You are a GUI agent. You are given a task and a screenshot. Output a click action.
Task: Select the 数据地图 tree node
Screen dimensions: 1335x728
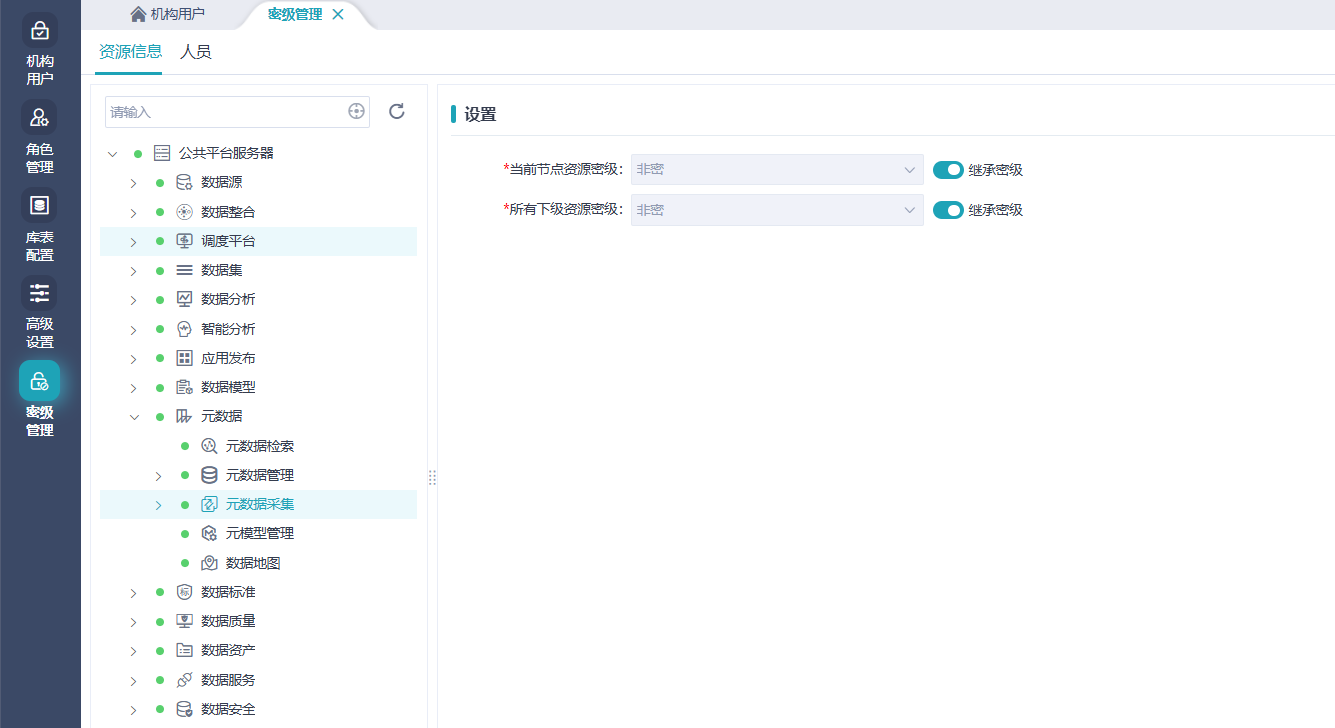click(252, 563)
